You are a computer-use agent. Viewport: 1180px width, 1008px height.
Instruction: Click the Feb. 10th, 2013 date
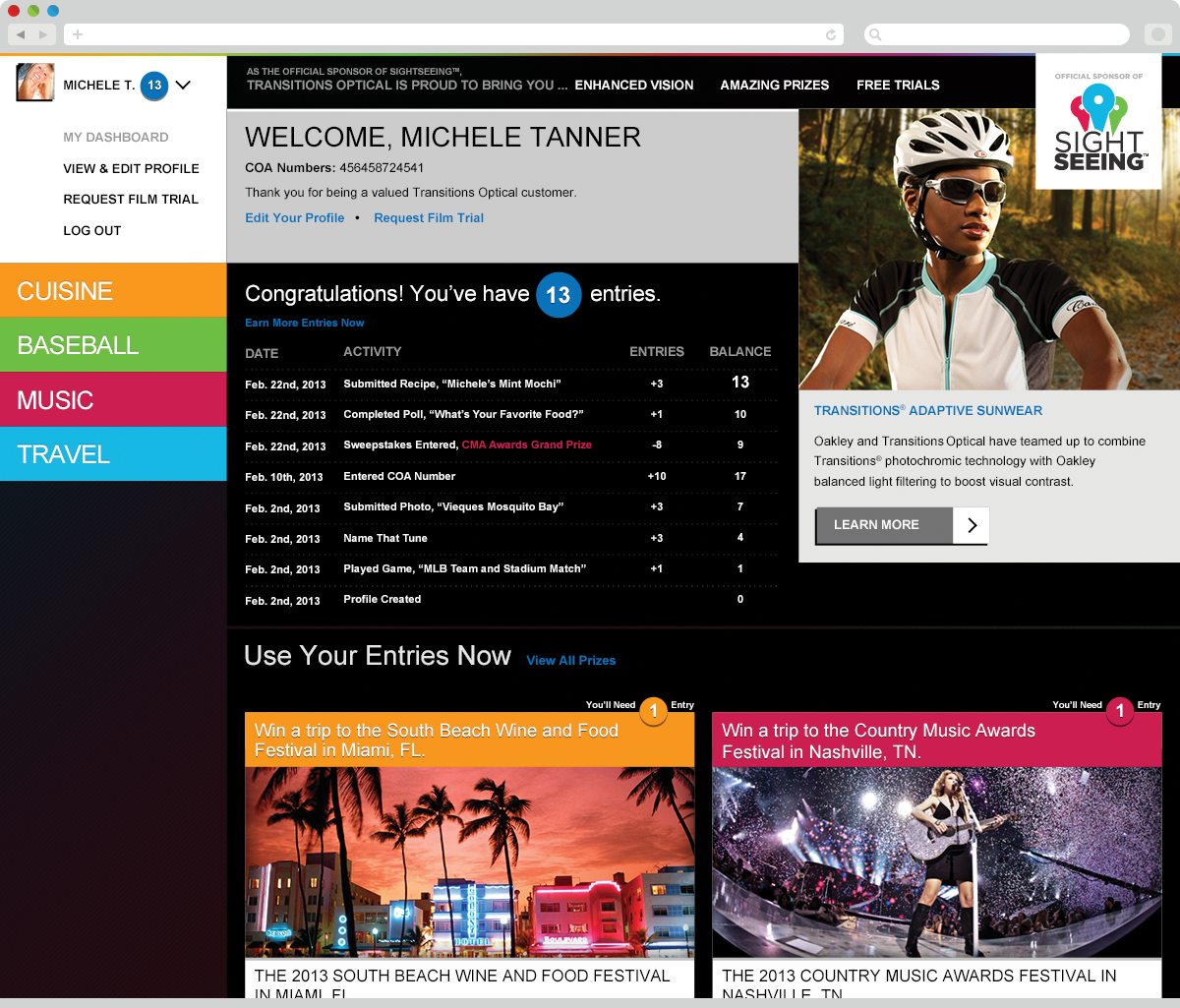[284, 477]
